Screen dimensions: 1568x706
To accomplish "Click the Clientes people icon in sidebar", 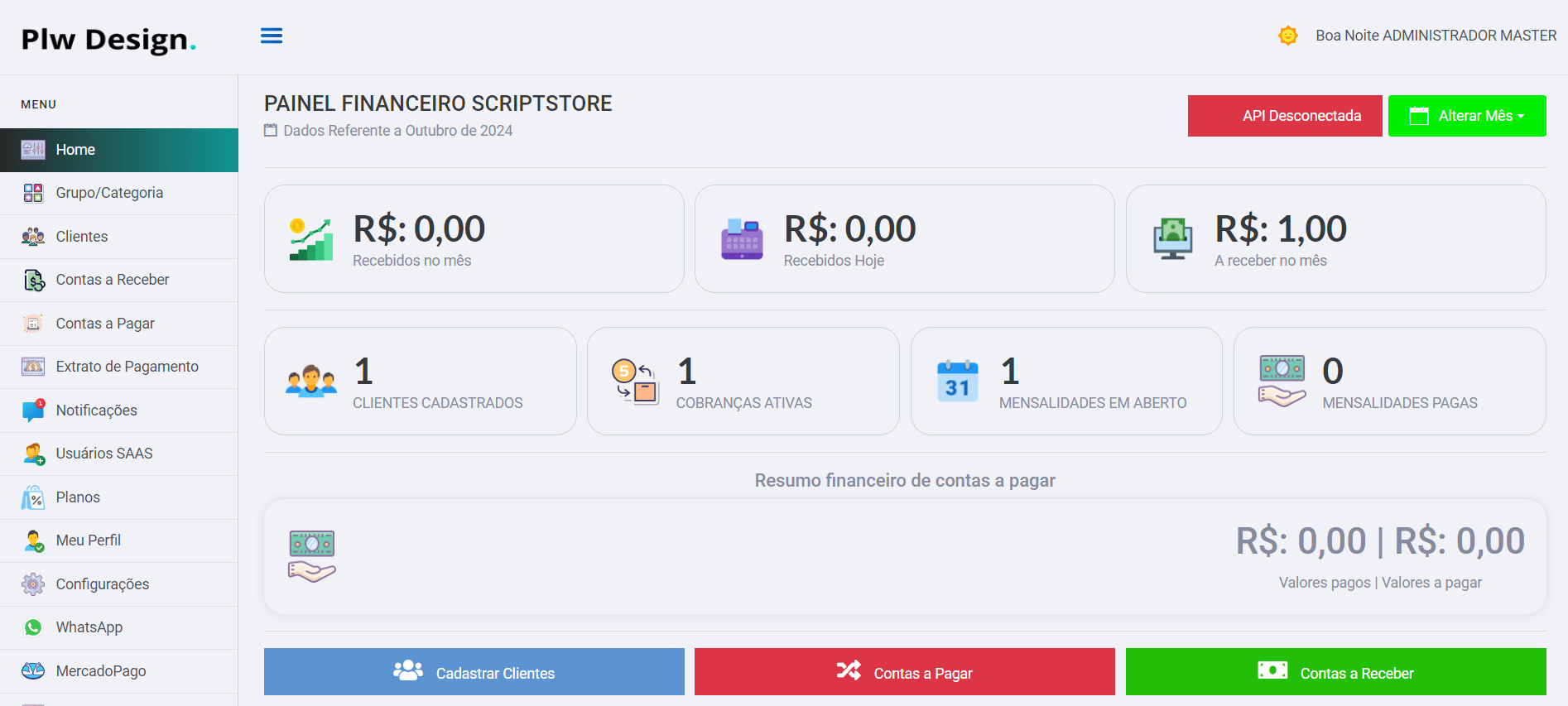I will pos(33,237).
